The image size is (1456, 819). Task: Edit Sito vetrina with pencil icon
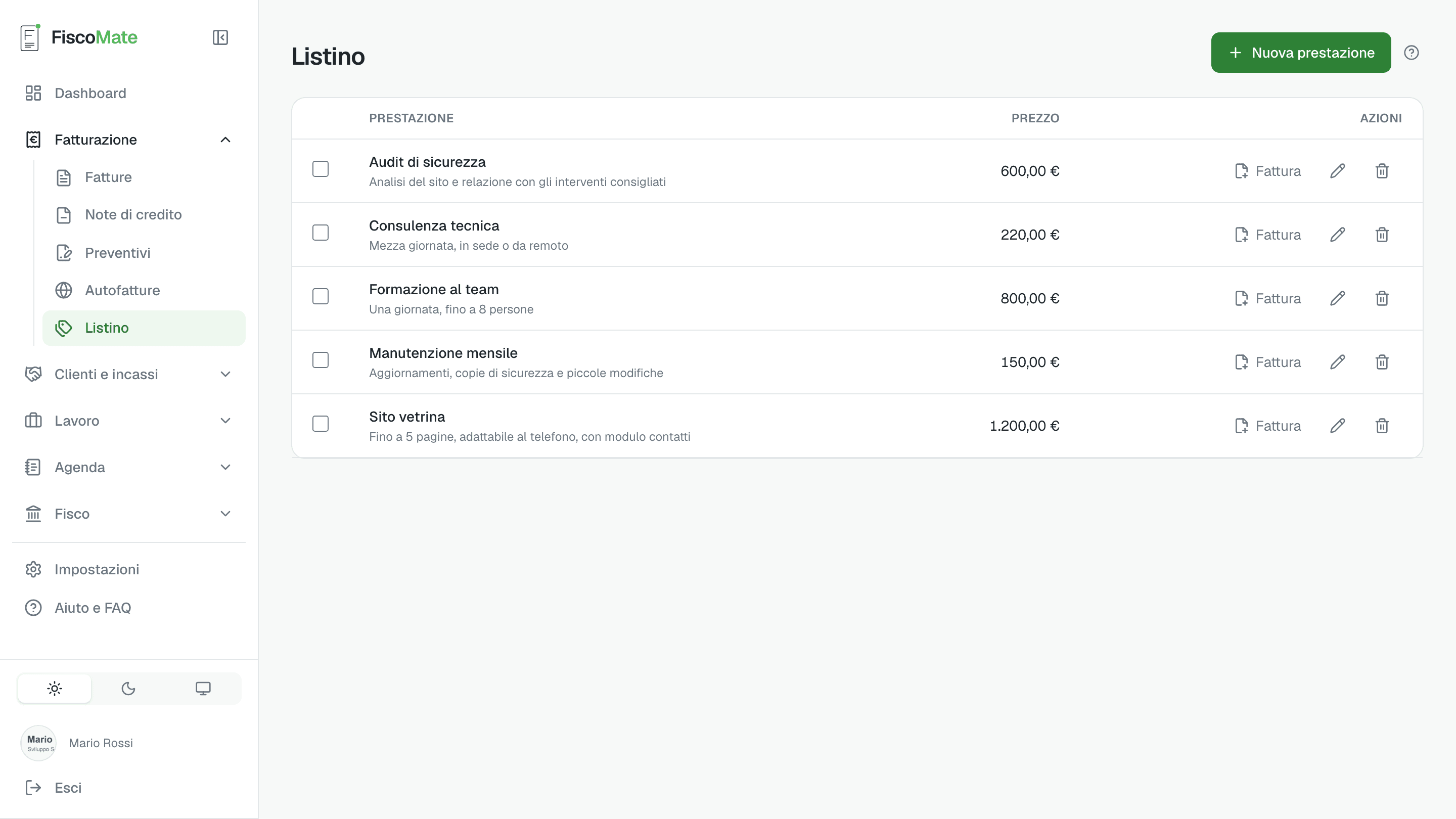click(x=1337, y=426)
